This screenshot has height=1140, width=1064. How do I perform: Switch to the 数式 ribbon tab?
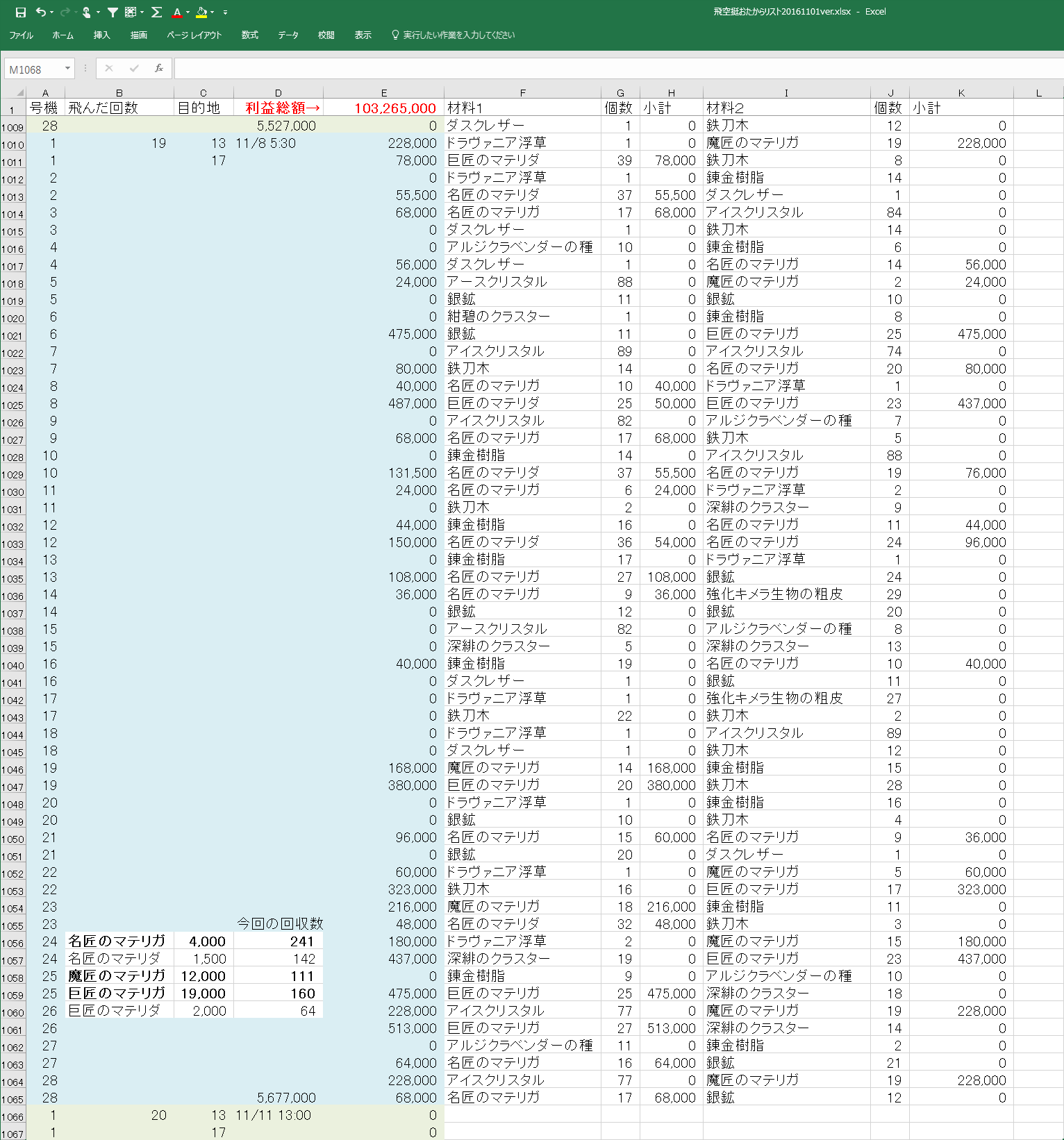[250, 35]
